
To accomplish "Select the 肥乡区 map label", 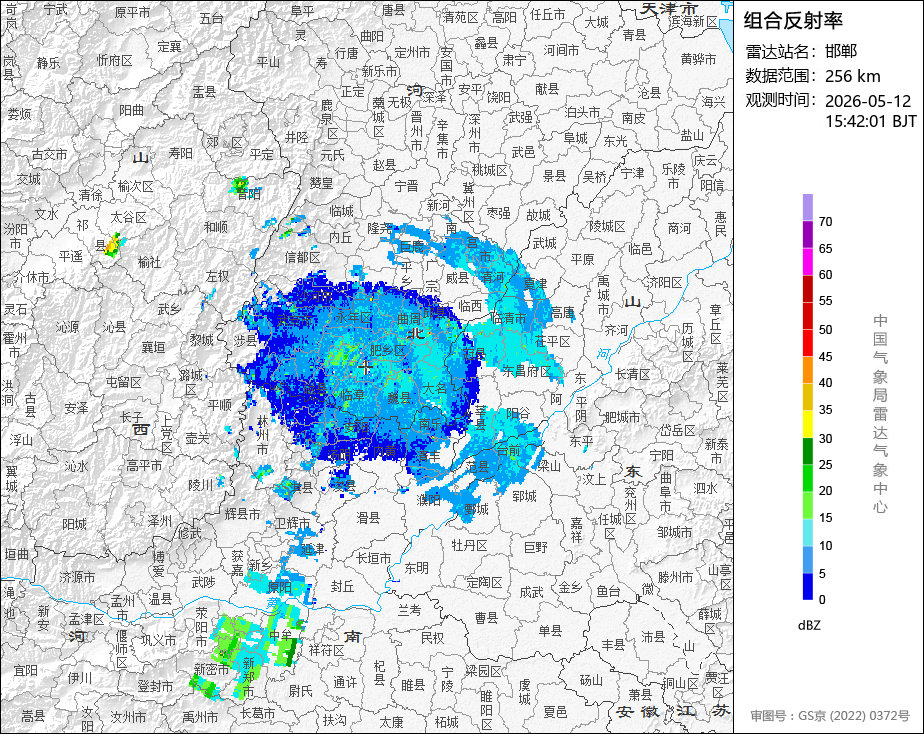I will click(x=388, y=351).
